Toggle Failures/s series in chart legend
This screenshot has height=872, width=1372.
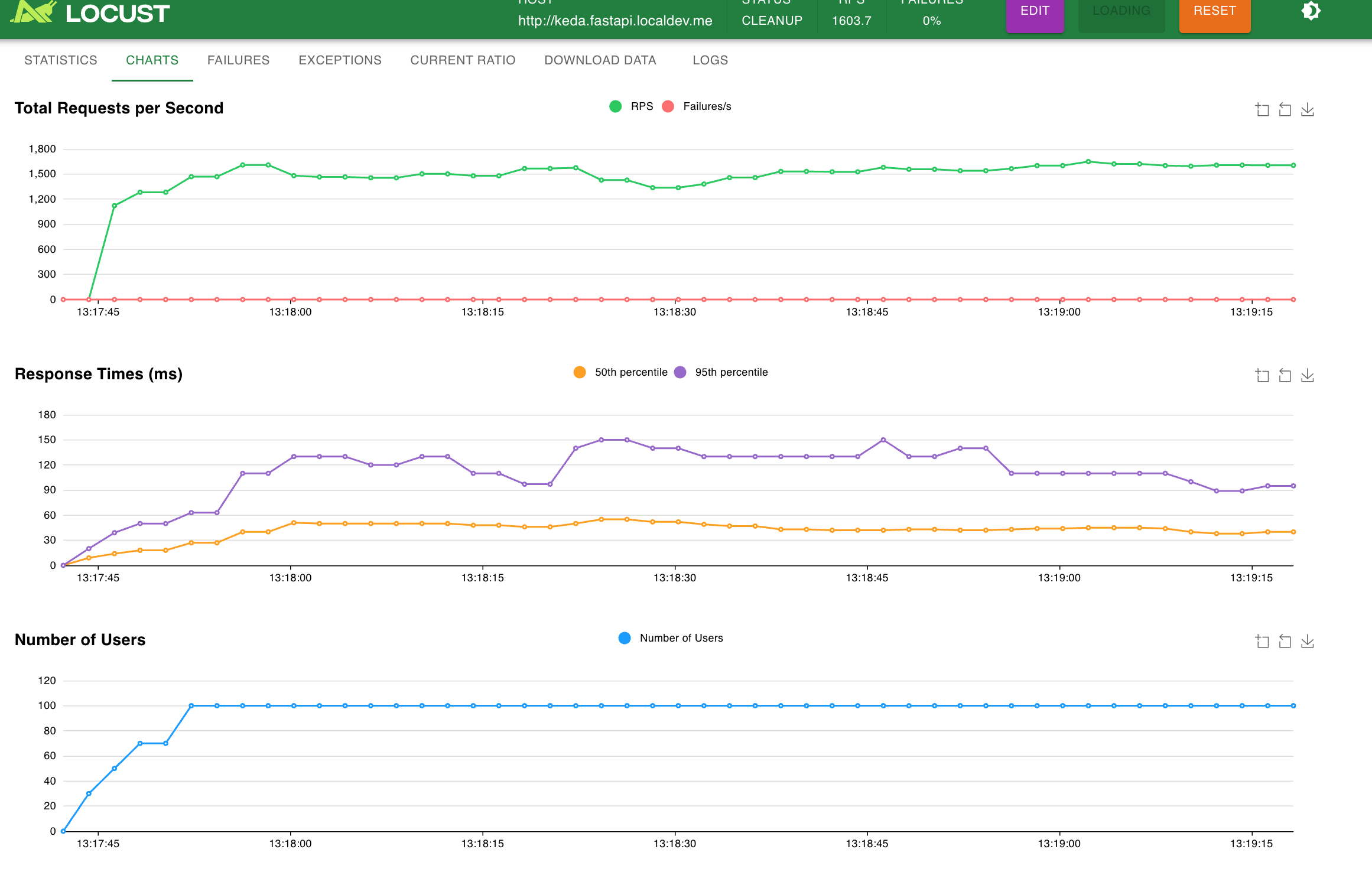coord(697,106)
